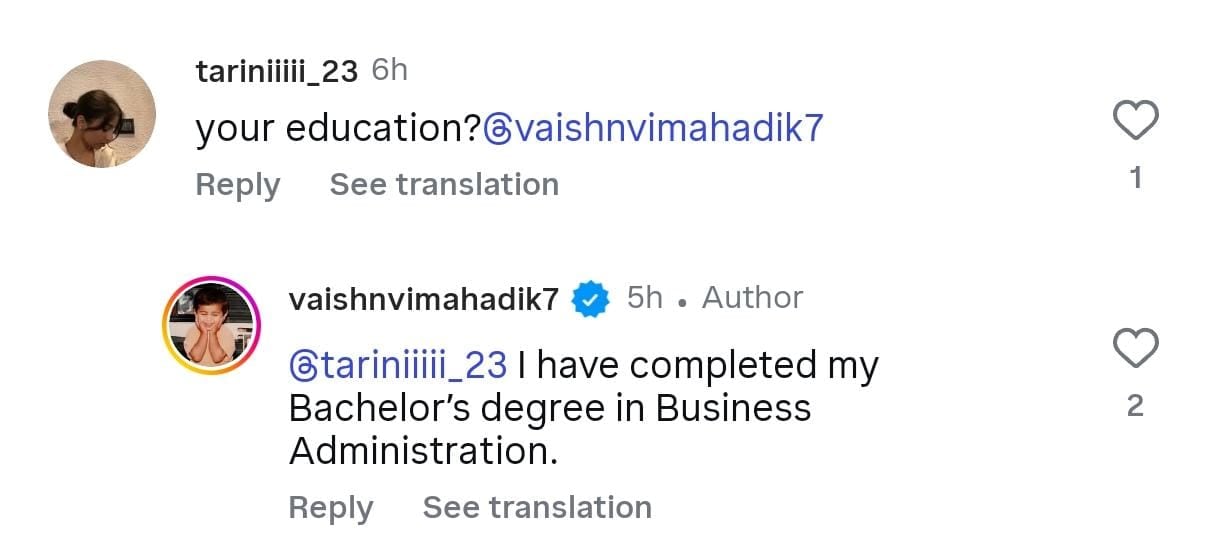Like the comment by tariniiiii_23
Image resolution: width=1219 pixels, height=554 pixels.
[x=1135, y=122]
